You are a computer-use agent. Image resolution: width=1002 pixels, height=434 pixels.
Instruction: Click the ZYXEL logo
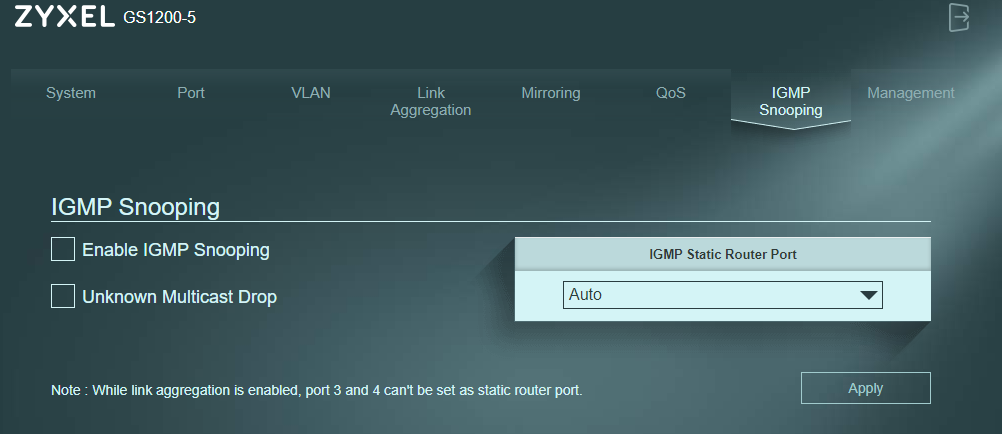coord(65,17)
